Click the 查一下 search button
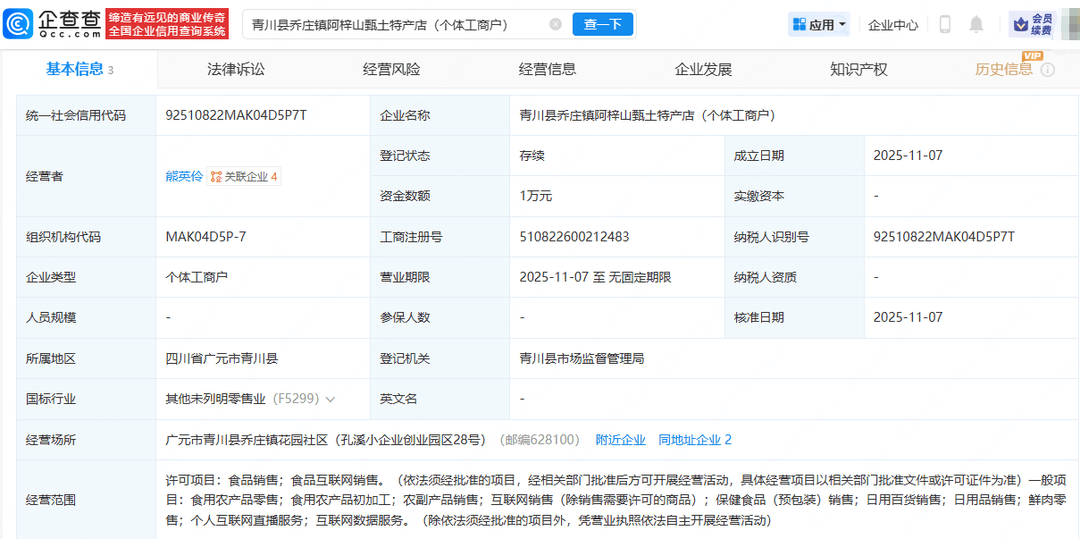The height and width of the screenshot is (539, 1080). tap(603, 25)
